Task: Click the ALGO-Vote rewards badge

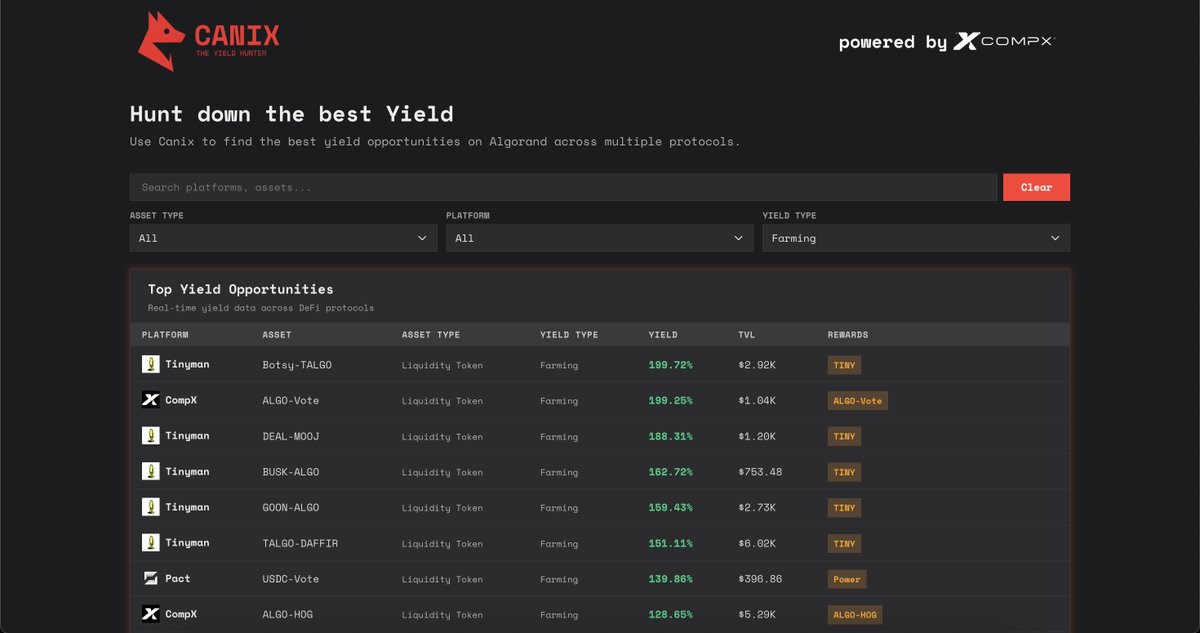Action: click(855, 400)
